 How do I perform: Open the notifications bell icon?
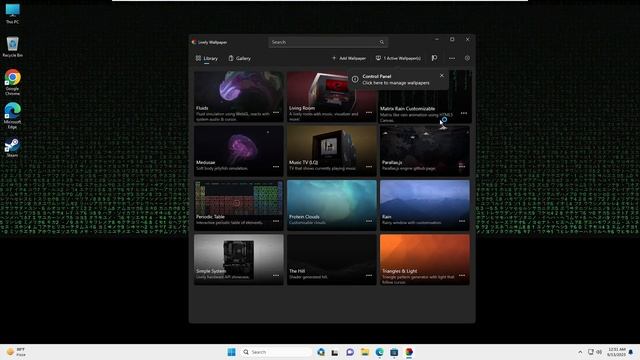tap(631, 352)
